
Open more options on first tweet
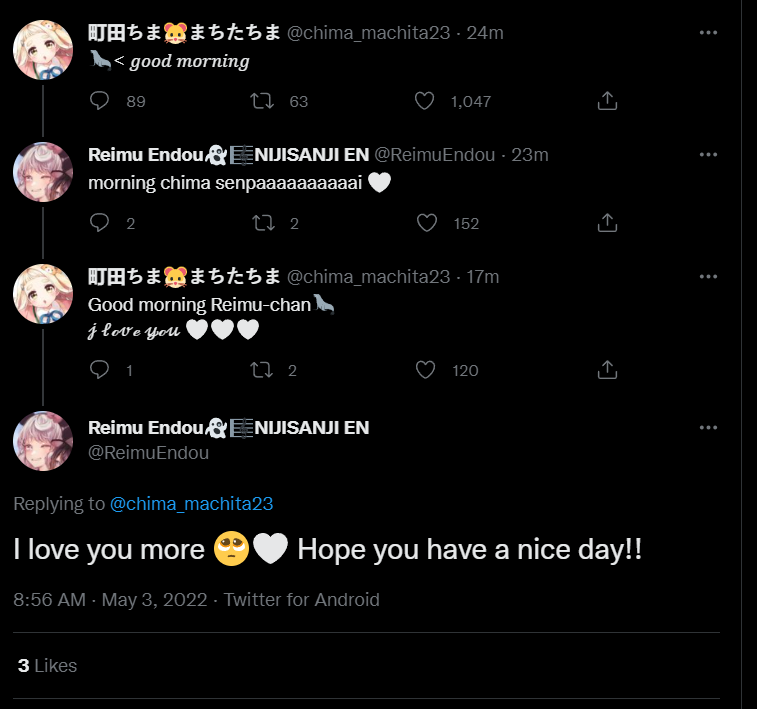pos(708,33)
